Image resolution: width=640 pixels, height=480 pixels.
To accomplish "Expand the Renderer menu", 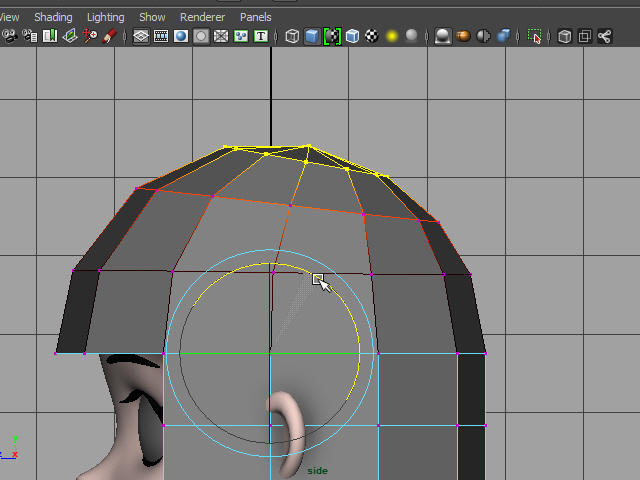I will 202,17.
